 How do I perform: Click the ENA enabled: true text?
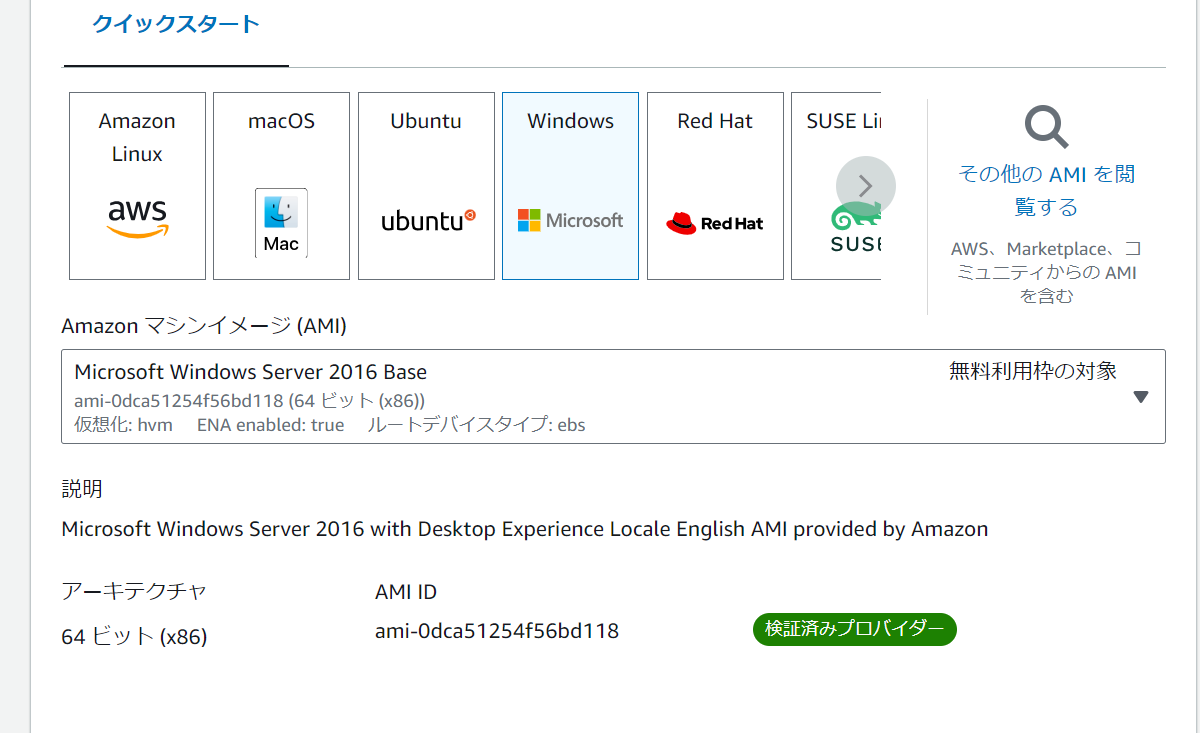270,425
